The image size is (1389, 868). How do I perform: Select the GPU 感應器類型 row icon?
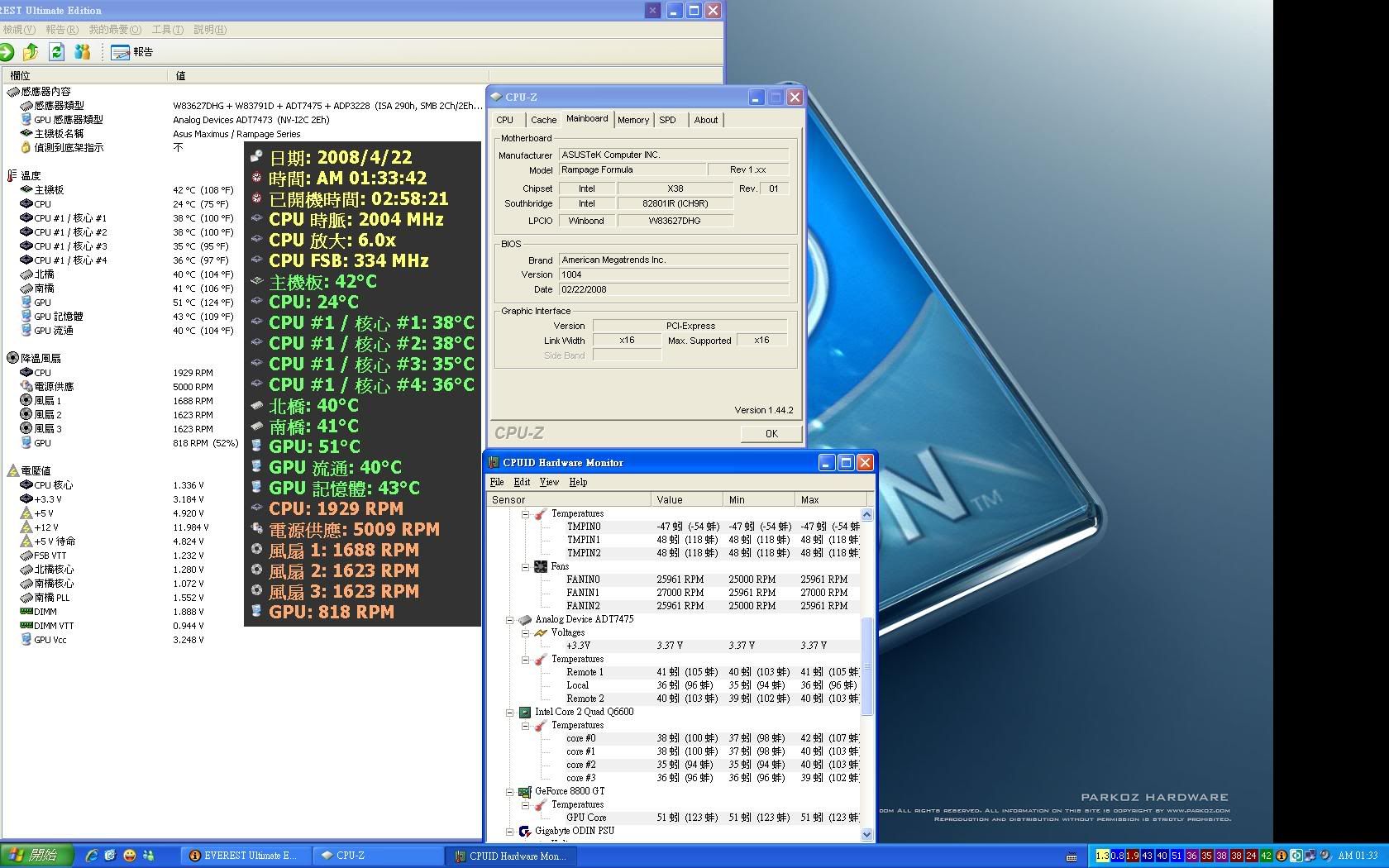tap(26, 120)
